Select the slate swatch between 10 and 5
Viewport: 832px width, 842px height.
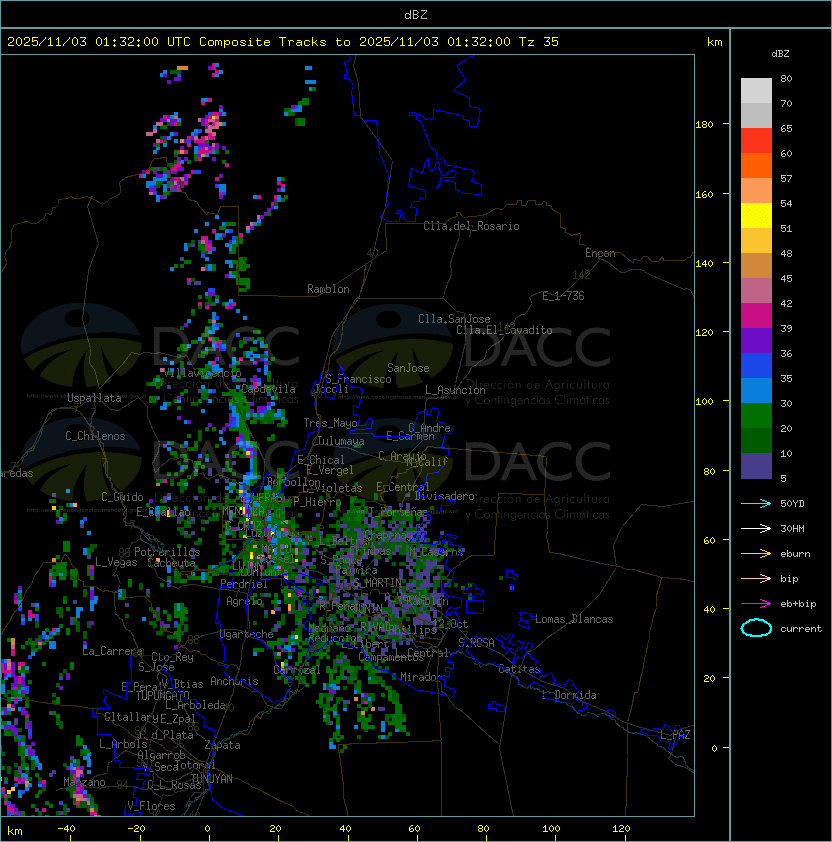pyautogui.click(x=756, y=466)
